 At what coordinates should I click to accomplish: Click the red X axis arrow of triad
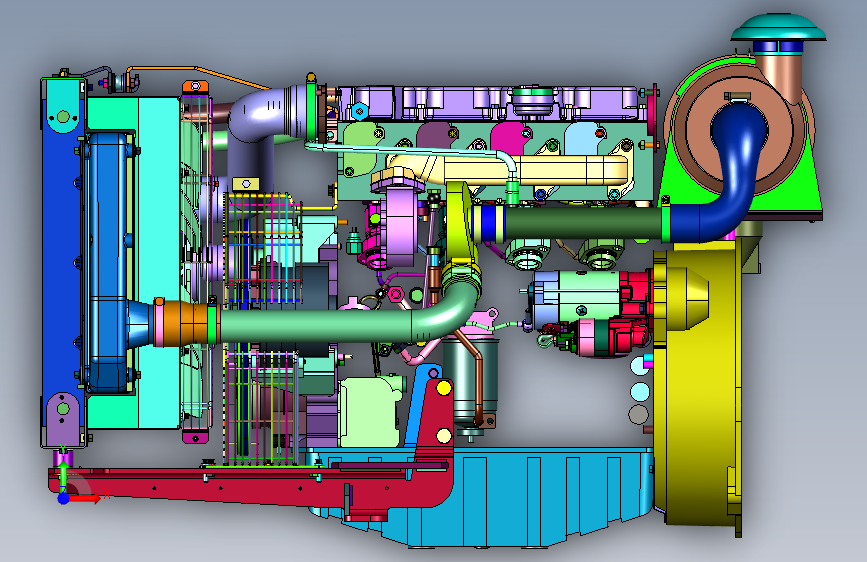pos(86,498)
